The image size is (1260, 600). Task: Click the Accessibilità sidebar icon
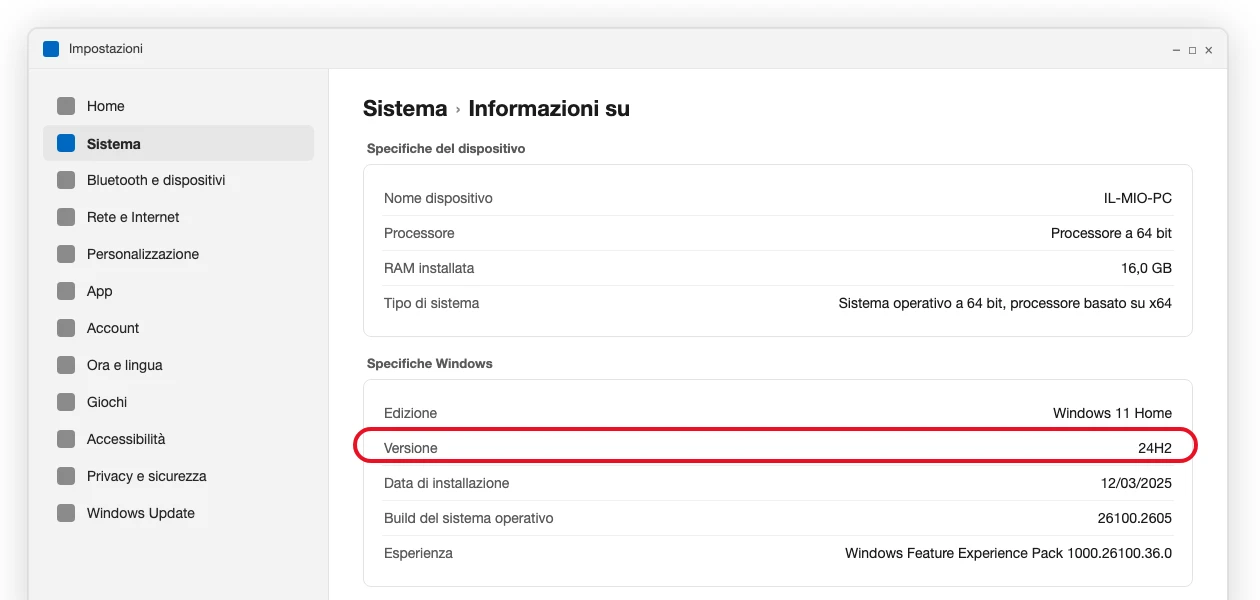(66, 439)
